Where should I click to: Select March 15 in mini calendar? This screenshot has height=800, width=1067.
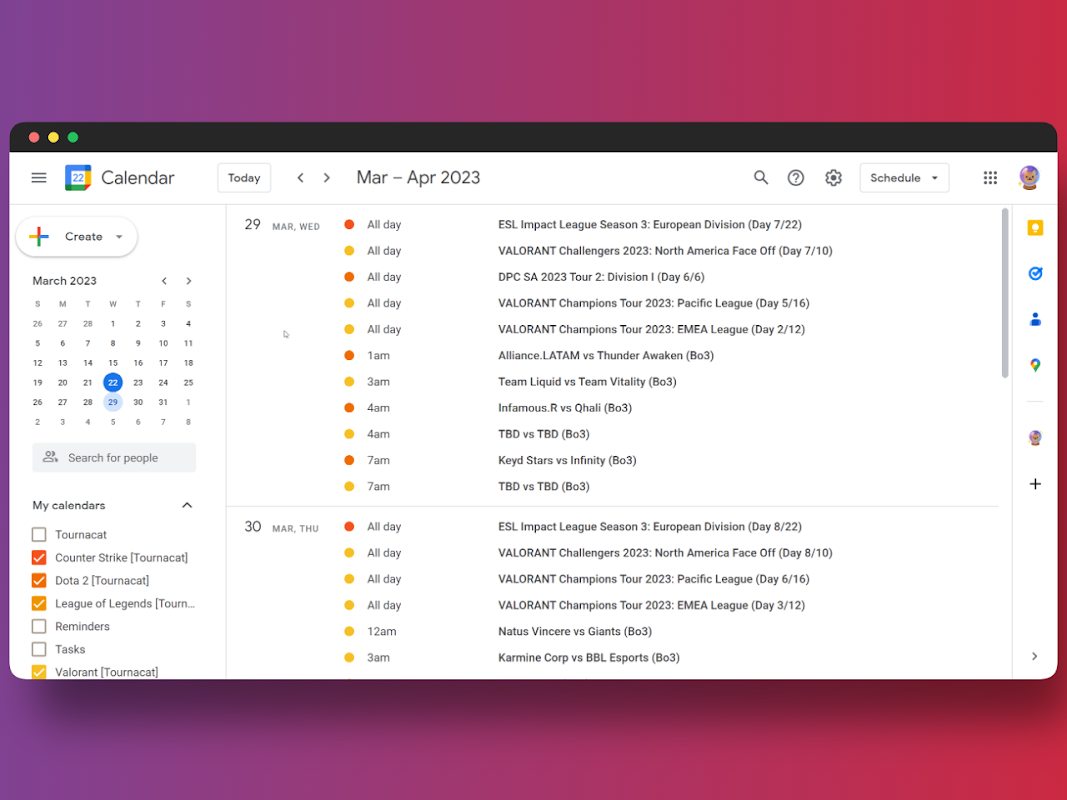[x=113, y=363]
